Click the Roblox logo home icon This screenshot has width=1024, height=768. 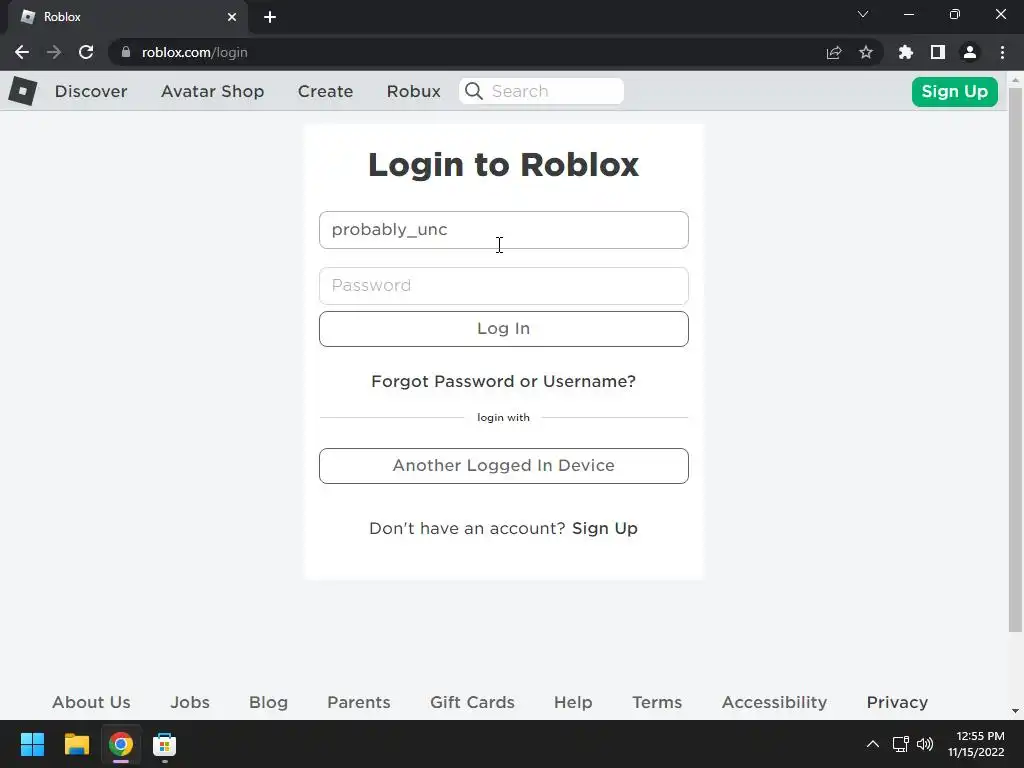pos(23,91)
